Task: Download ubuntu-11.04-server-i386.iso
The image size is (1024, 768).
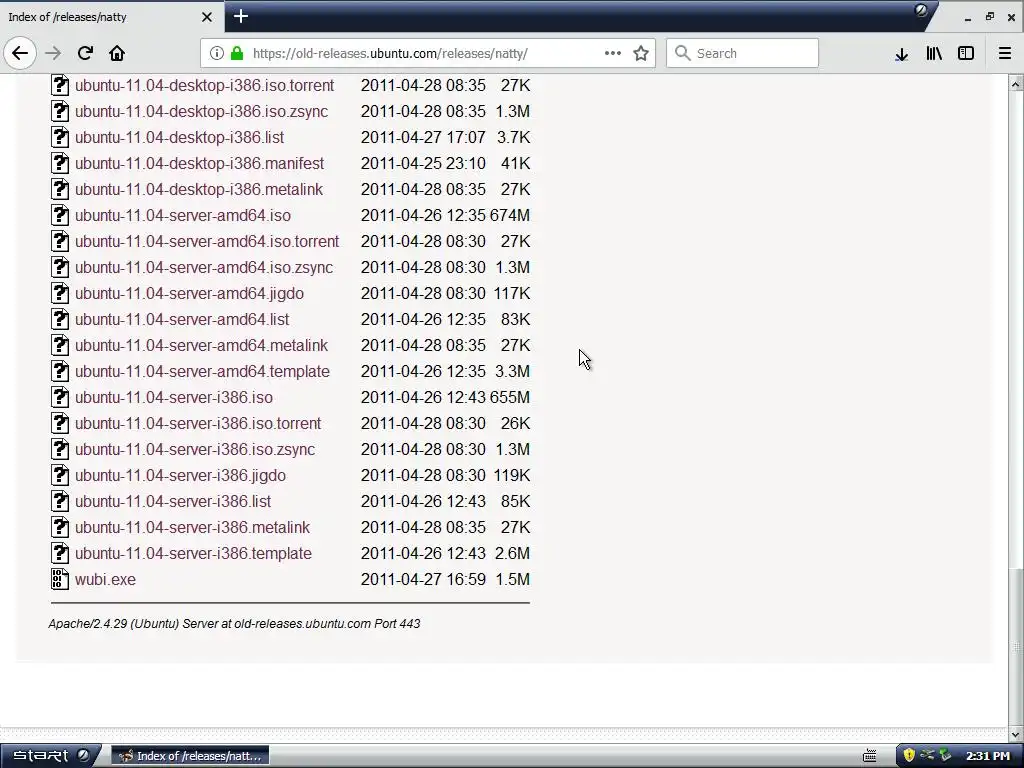Action: [174, 398]
